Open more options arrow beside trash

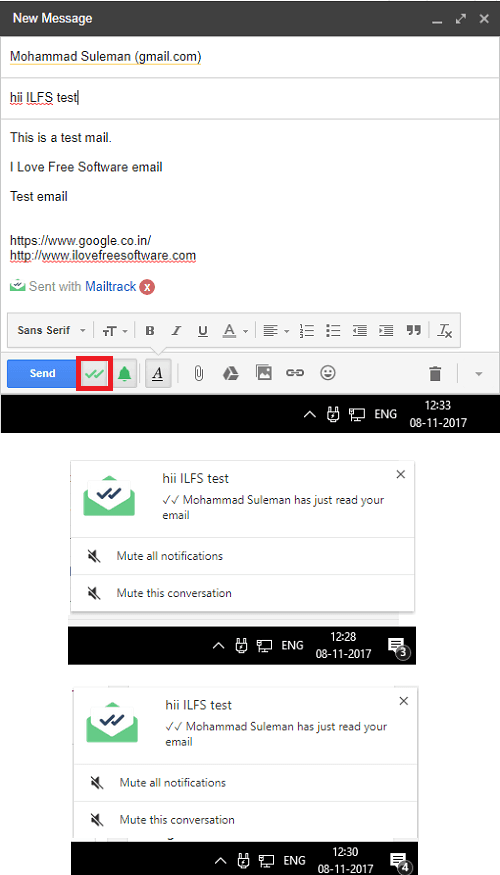point(478,373)
